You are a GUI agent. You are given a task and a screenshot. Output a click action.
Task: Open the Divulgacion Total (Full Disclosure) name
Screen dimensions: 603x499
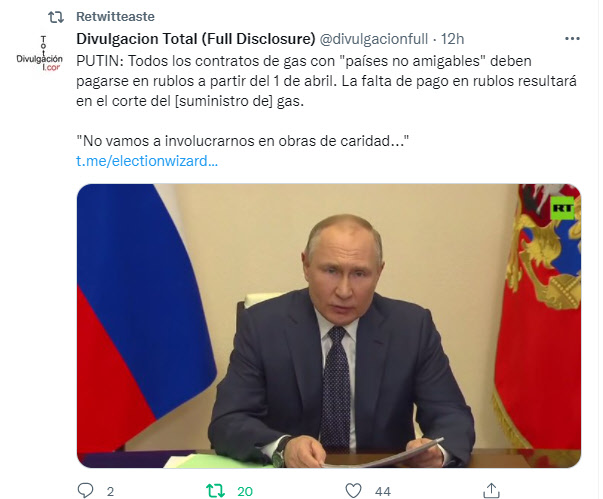[x=196, y=39]
